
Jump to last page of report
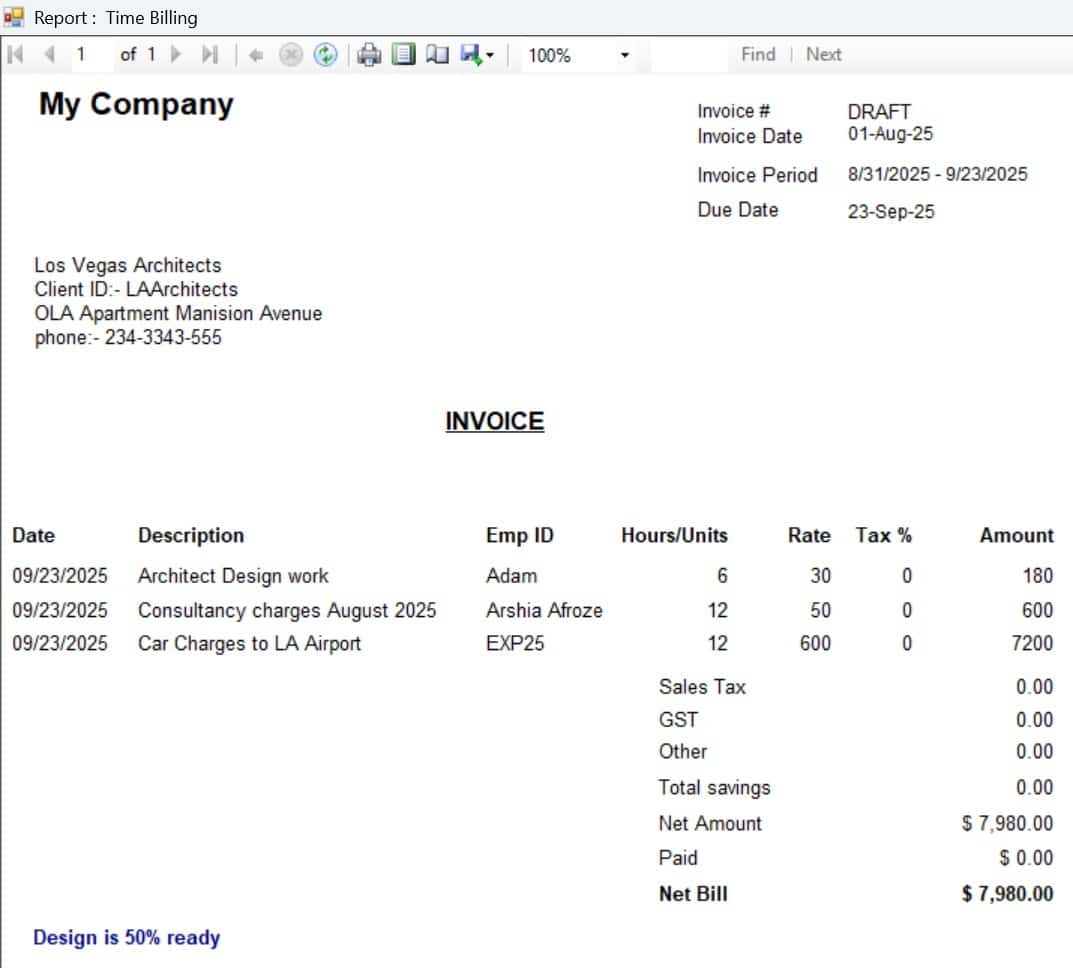tap(209, 55)
